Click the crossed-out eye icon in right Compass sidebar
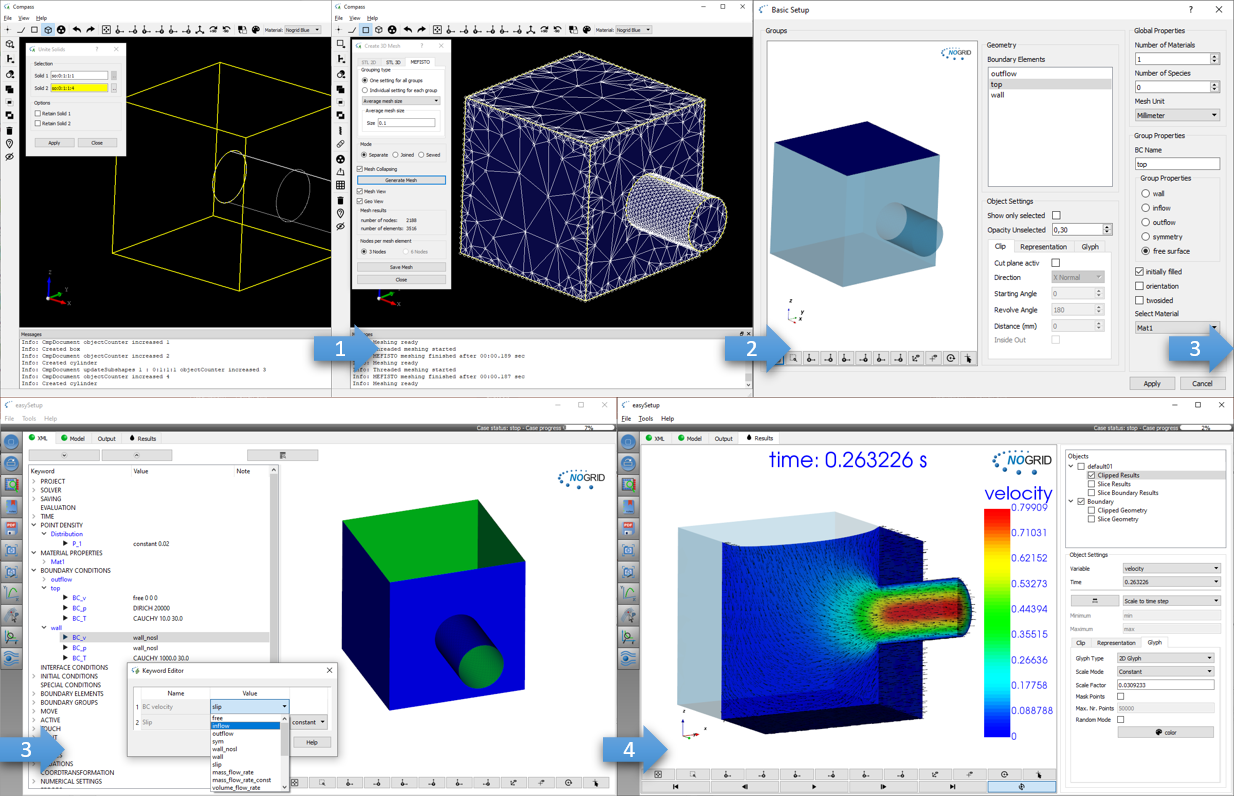 tap(341, 227)
